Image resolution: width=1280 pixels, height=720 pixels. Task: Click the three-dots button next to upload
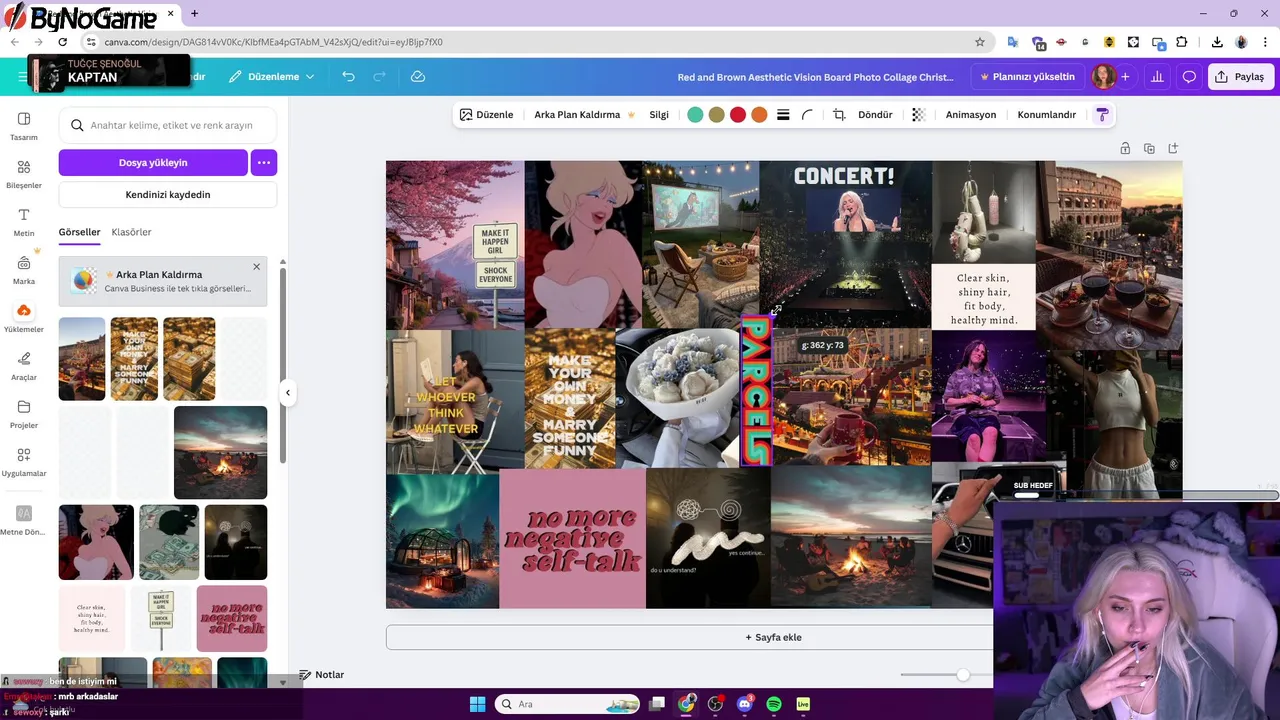click(x=264, y=162)
